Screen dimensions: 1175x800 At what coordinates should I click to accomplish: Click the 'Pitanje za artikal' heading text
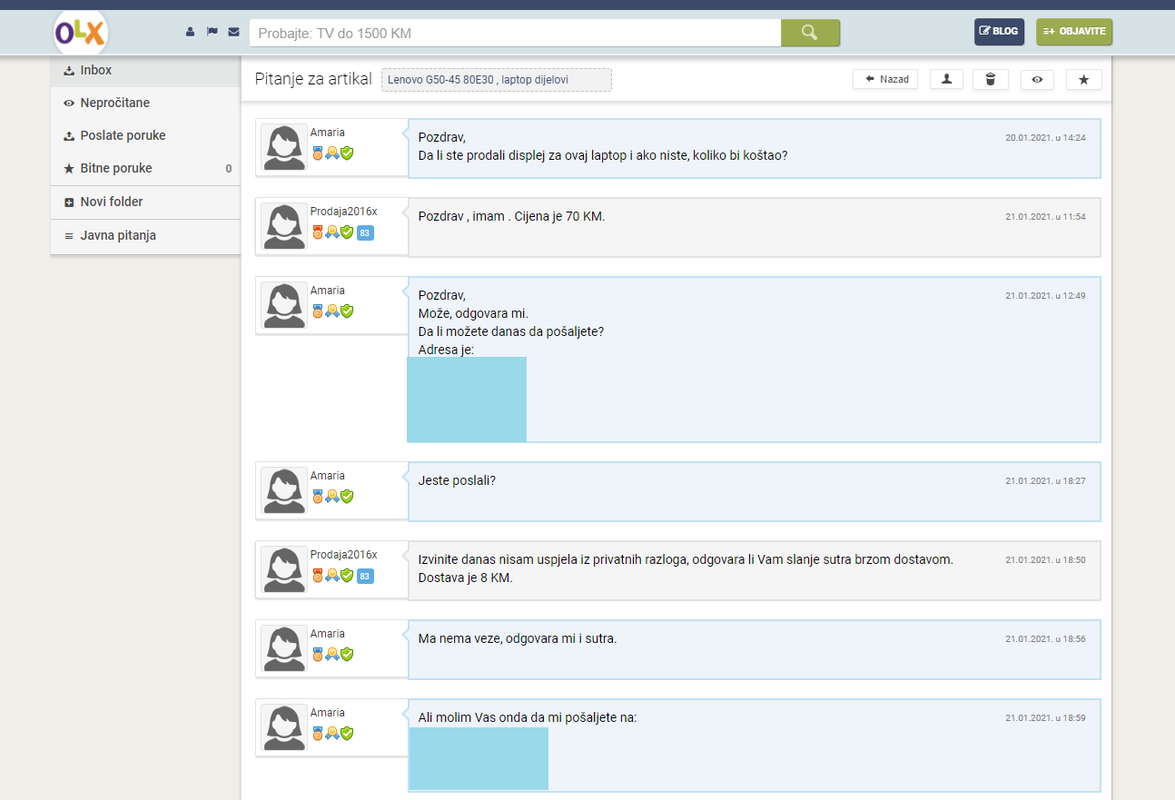point(313,79)
